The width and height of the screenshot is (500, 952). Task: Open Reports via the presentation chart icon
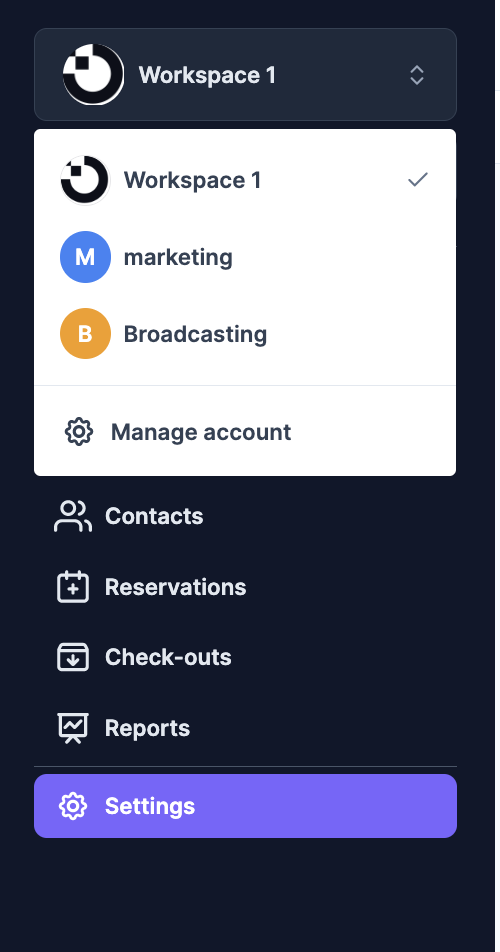pos(73,728)
